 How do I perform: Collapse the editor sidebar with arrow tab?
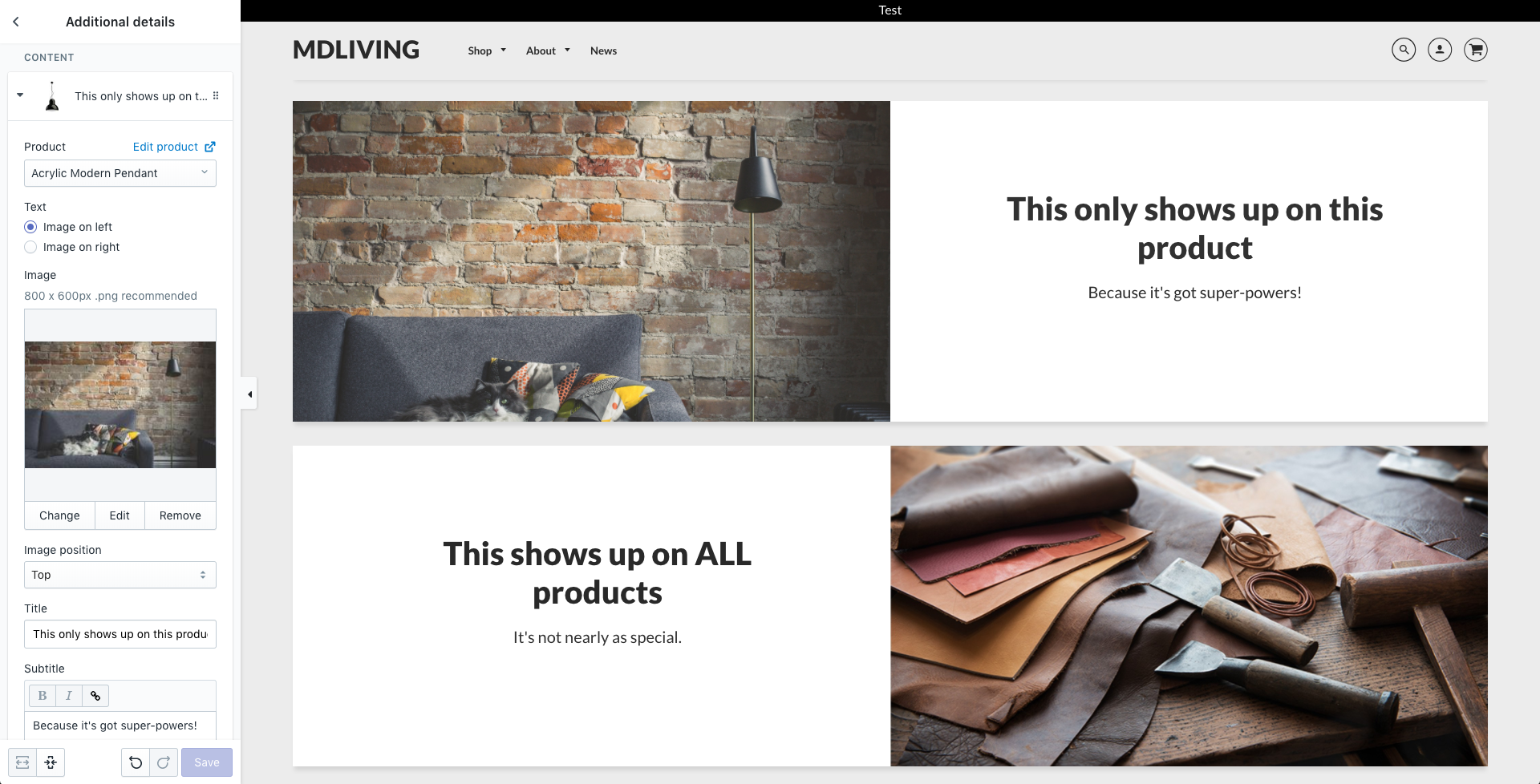click(249, 394)
